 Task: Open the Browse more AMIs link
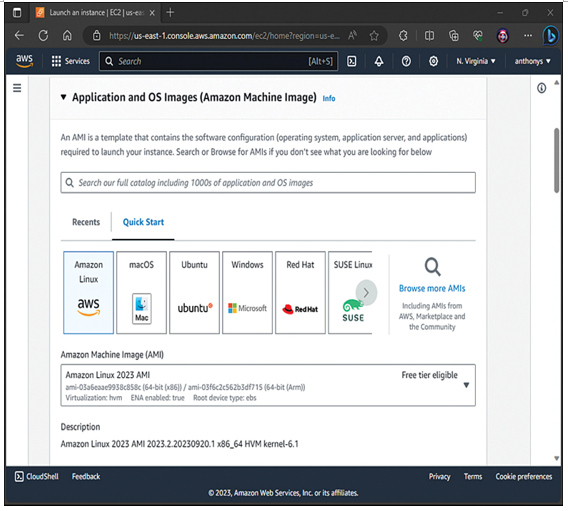432,288
